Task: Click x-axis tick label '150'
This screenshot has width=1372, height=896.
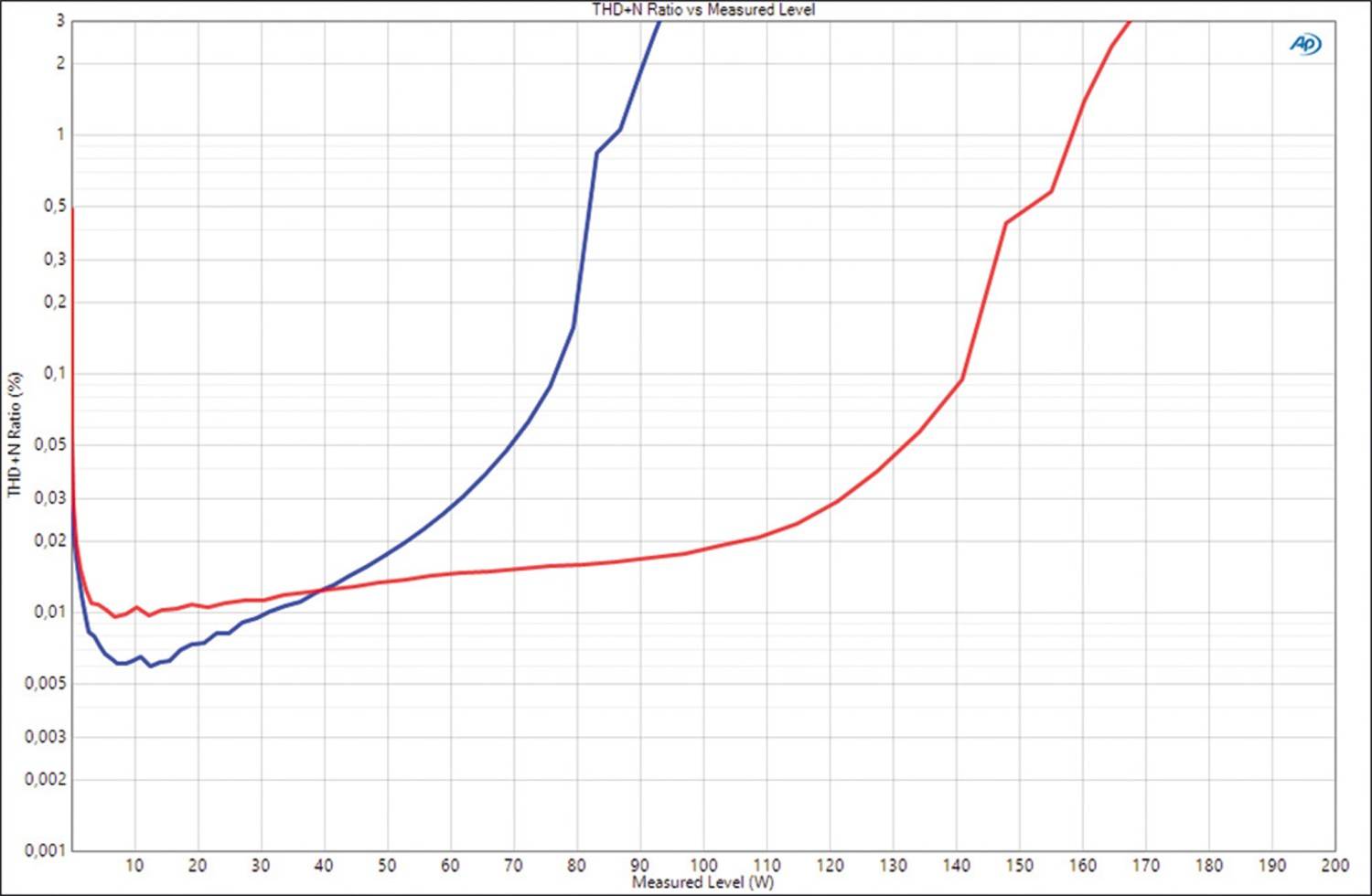Action: tap(1019, 865)
